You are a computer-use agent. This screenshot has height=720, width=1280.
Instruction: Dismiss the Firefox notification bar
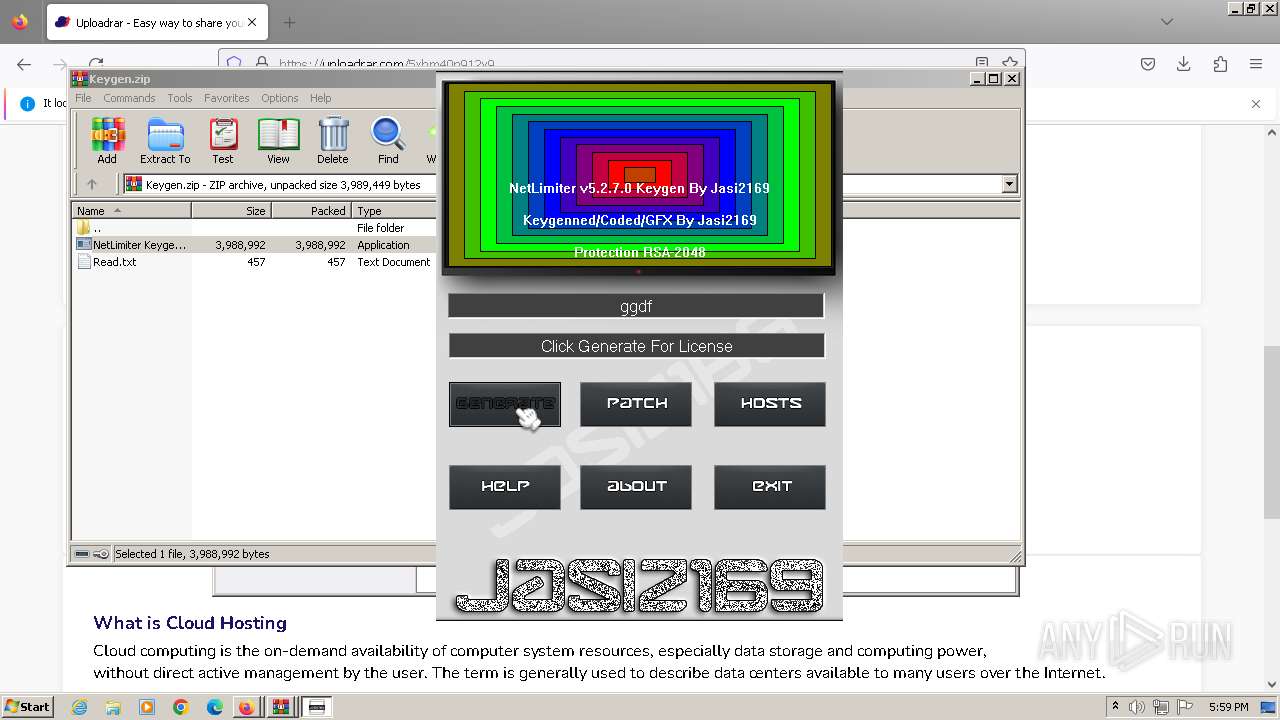(x=1256, y=103)
